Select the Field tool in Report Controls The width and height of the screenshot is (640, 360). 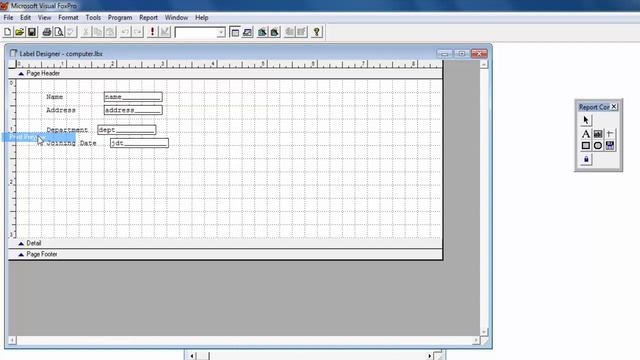click(598, 134)
